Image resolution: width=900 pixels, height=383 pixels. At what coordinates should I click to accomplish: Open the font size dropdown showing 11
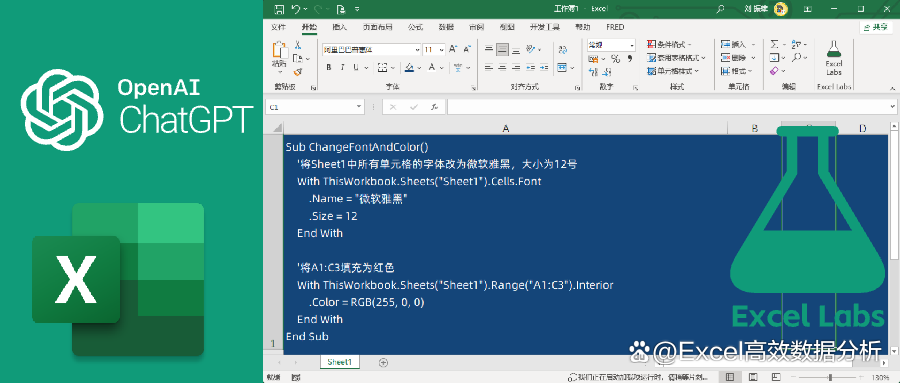point(441,50)
